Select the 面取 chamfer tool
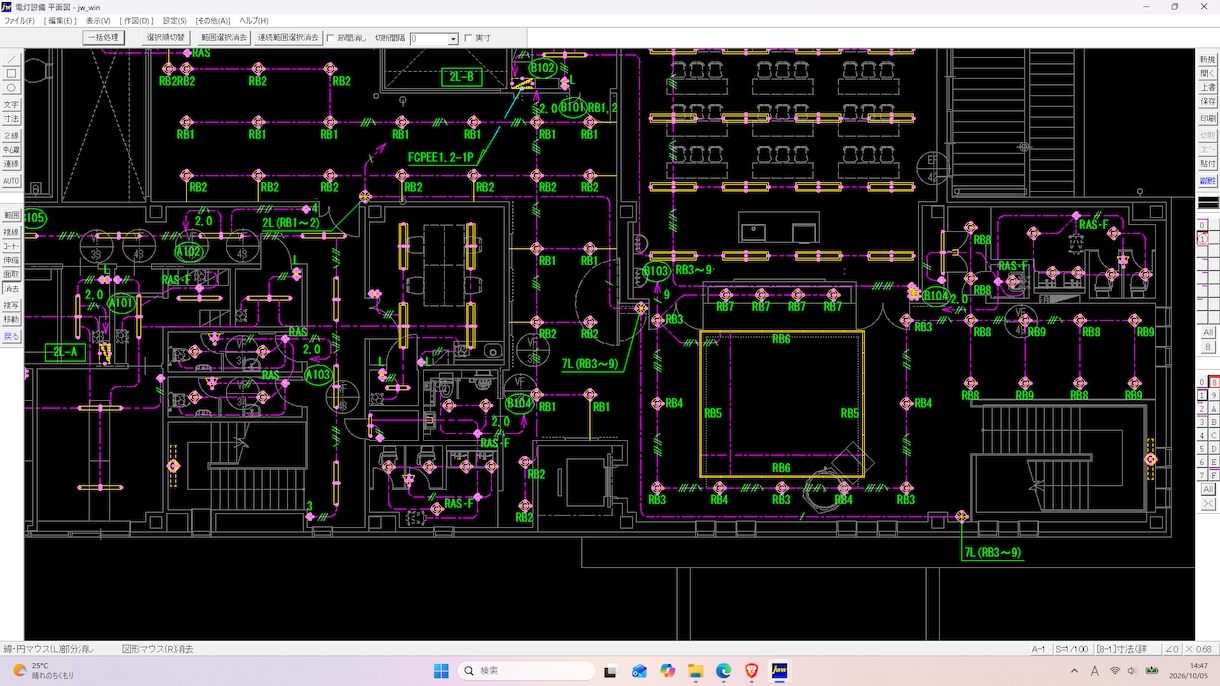 (12, 274)
